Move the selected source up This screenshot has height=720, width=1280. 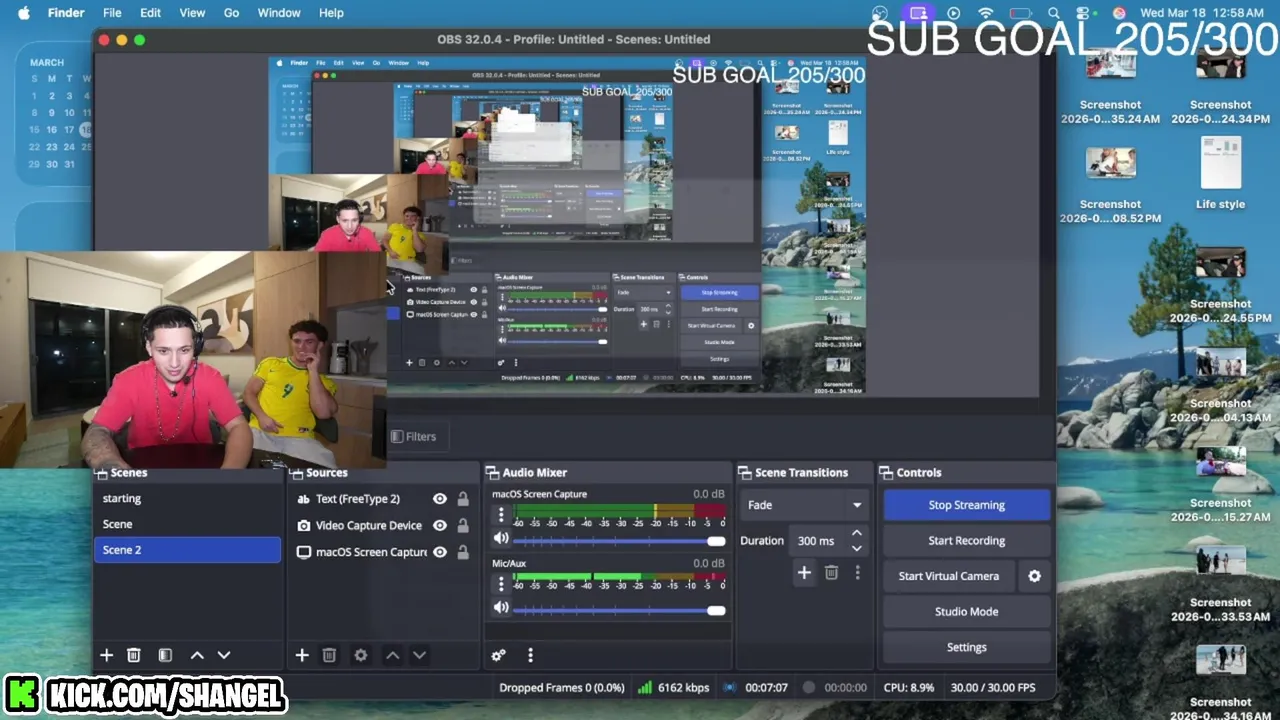pyautogui.click(x=392, y=655)
